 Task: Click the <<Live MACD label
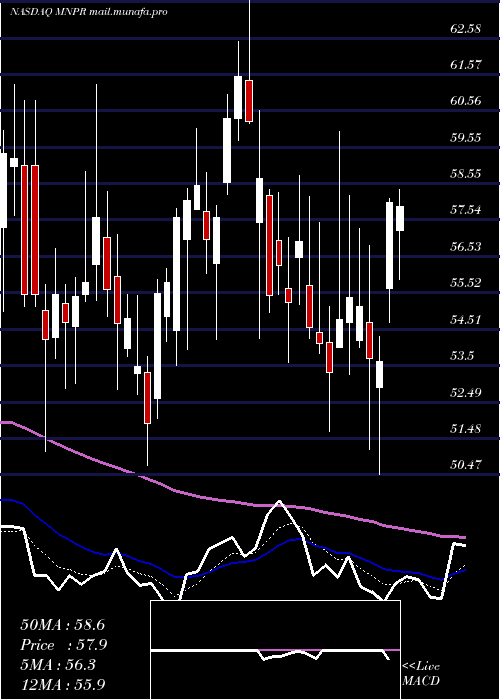tap(421, 673)
